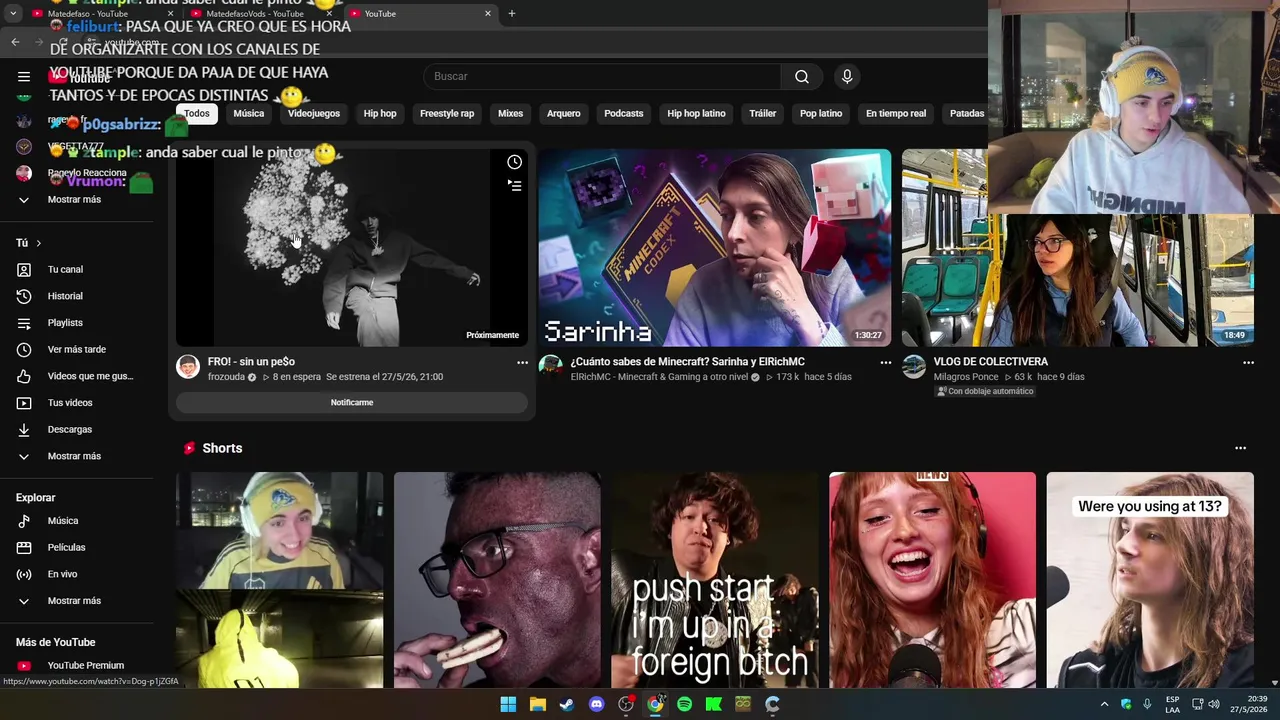The width and height of the screenshot is (1280, 720).
Task: Select the Todos filter chip
Action: tap(196, 113)
